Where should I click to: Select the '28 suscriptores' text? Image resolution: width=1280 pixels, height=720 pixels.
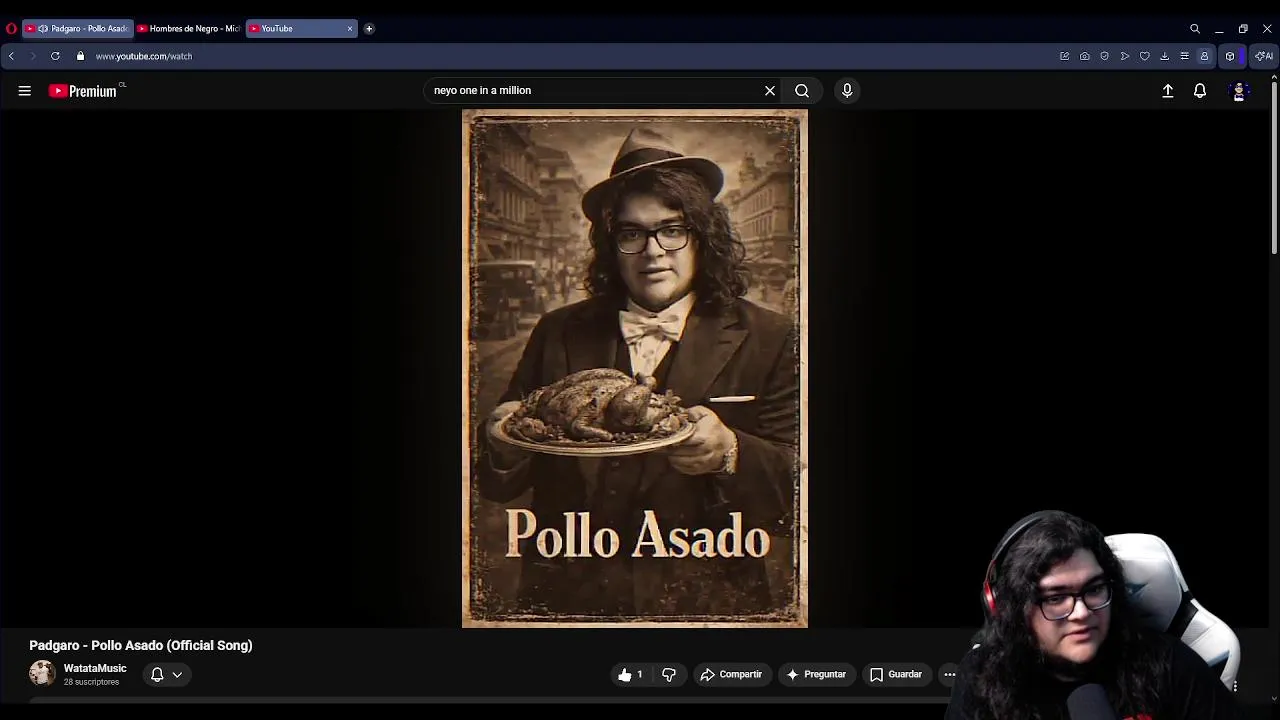91,682
